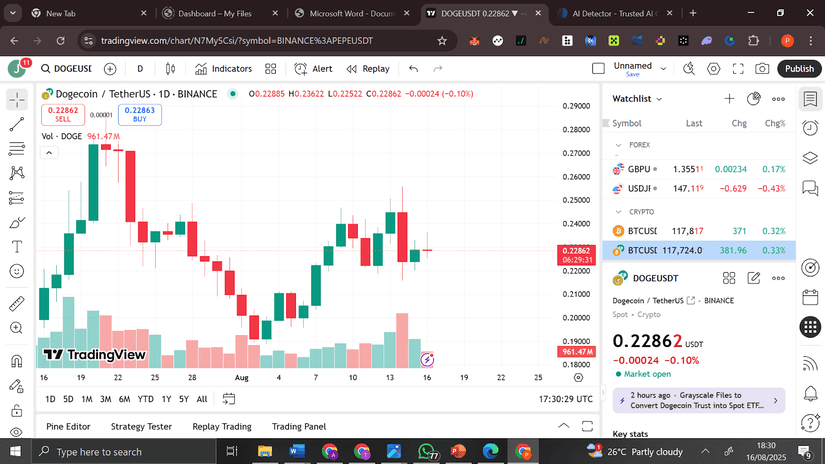825x464 pixels.
Task: Enter fullscreen mode
Action: 738,69
